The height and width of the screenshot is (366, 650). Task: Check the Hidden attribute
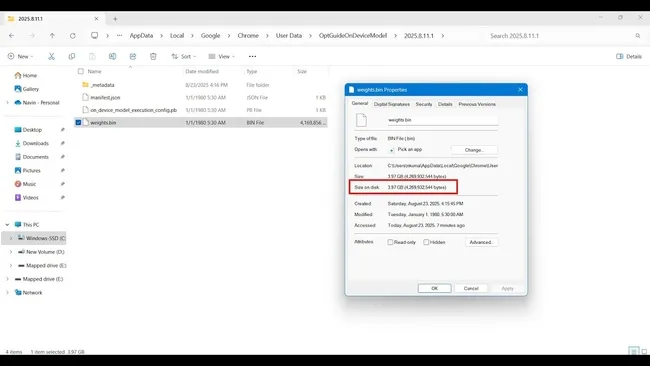(x=426, y=242)
